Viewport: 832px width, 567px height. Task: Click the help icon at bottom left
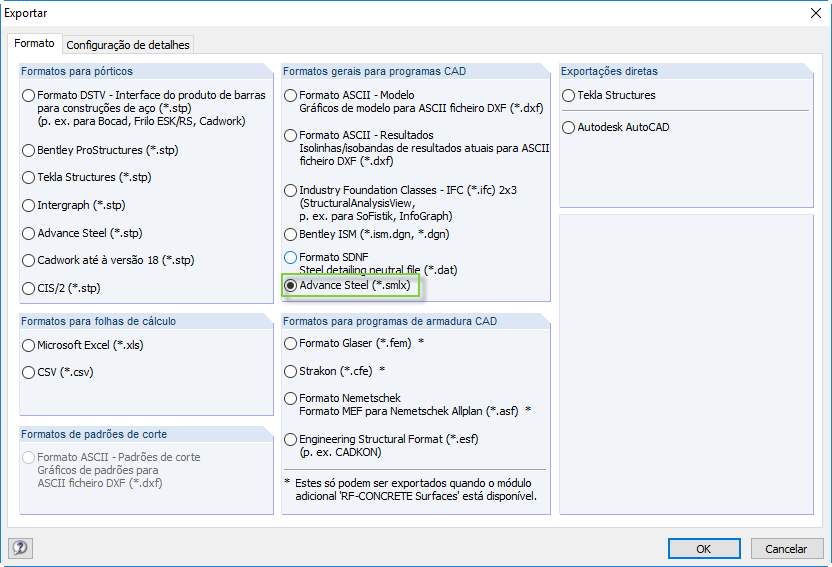point(20,548)
